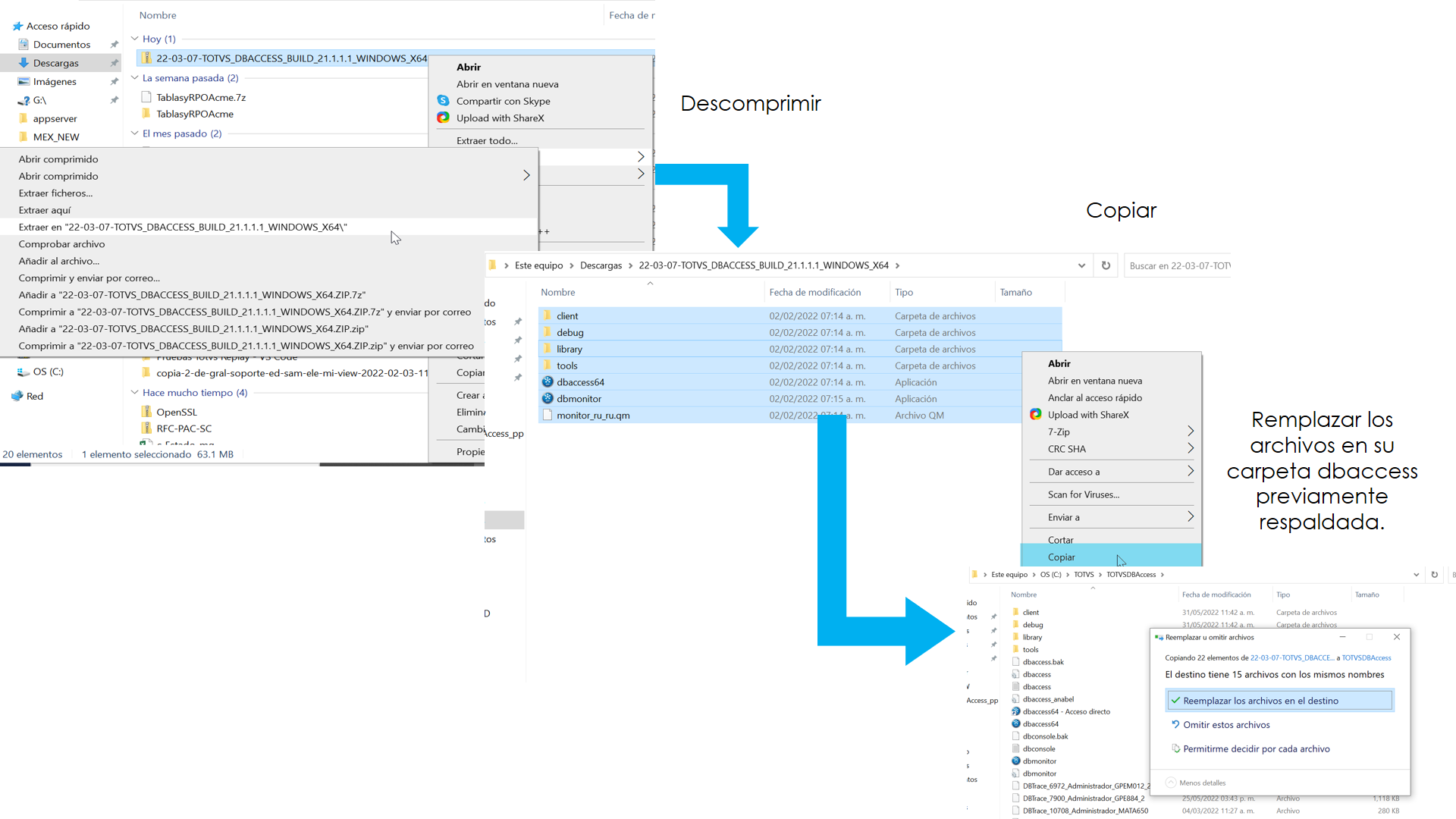This screenshot has width=1456, height=819.
Task: Click the RFC-PAC-SC archive icon
Action: pos(146,428)
